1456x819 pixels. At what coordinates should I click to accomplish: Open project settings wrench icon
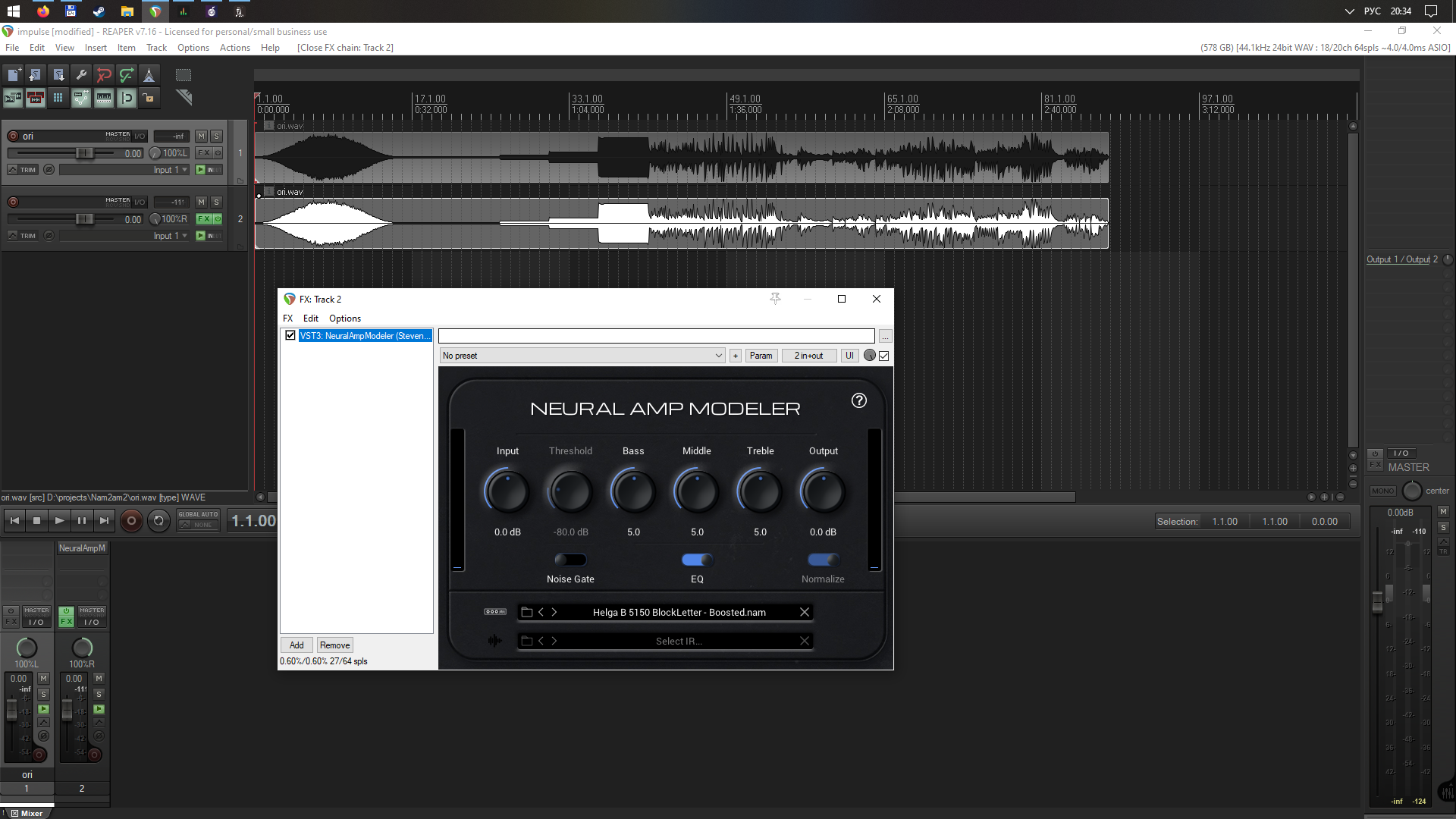pos(81,74)
